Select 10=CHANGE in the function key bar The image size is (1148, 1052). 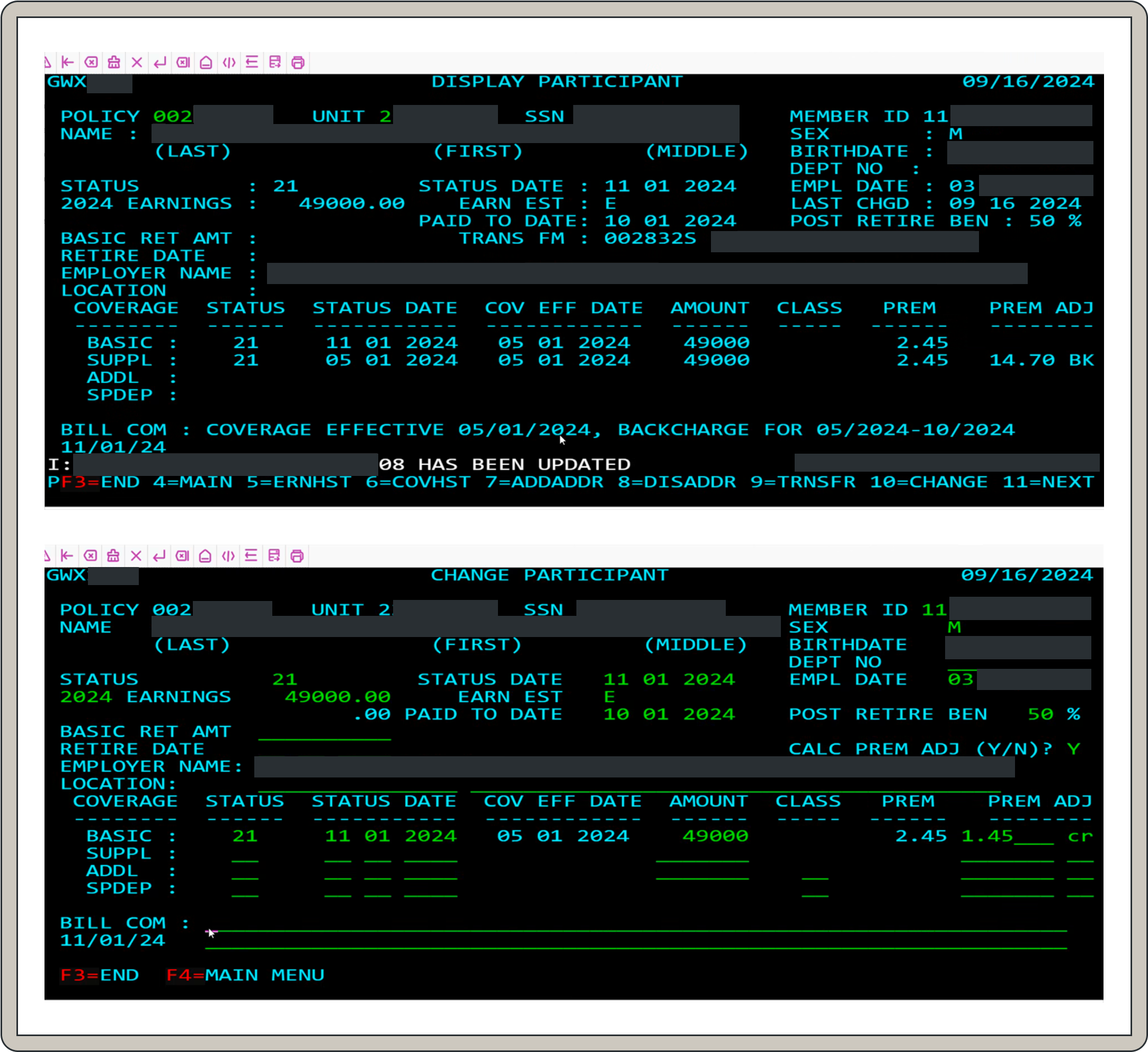click(928, 482)
